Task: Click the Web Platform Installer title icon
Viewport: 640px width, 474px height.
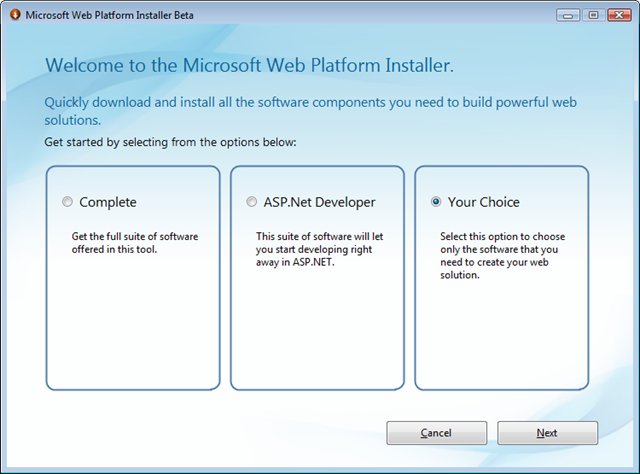Action: 15,15
